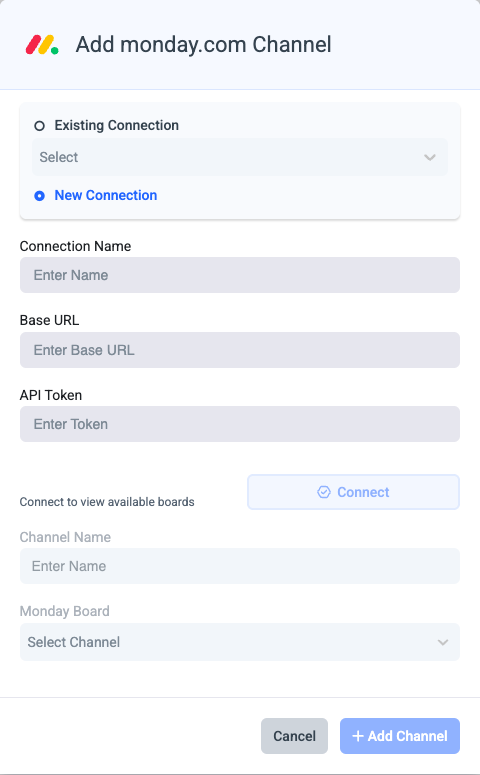Viewport: 480px width, 775px height.
Task: Click the API Token Enter Token field
Action: (x=240, y=424)
